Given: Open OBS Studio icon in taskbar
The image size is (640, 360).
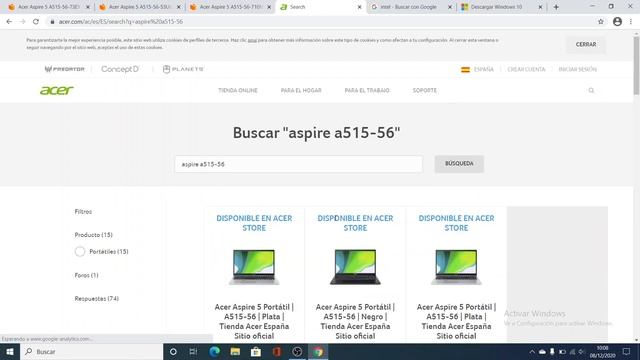Looking at the screenshot, I should 297,351.
